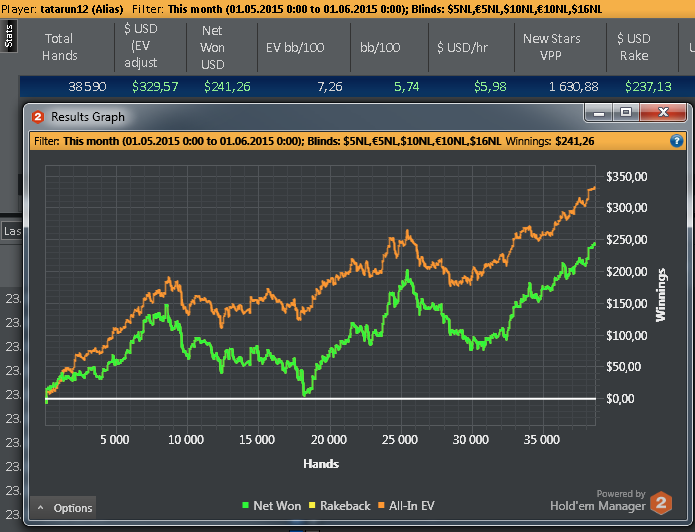Click the Hold'em Manager 2 logo icon

[661, 503]
